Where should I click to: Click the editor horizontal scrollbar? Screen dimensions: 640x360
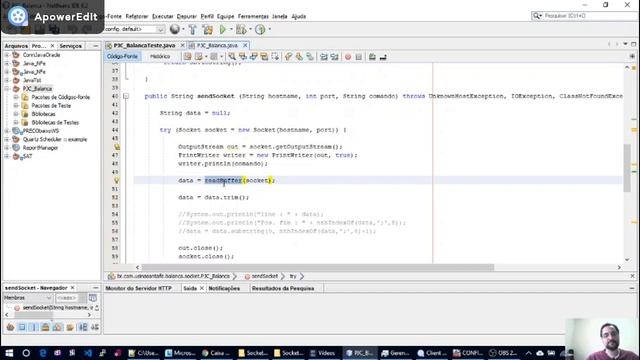pos(318,267)
